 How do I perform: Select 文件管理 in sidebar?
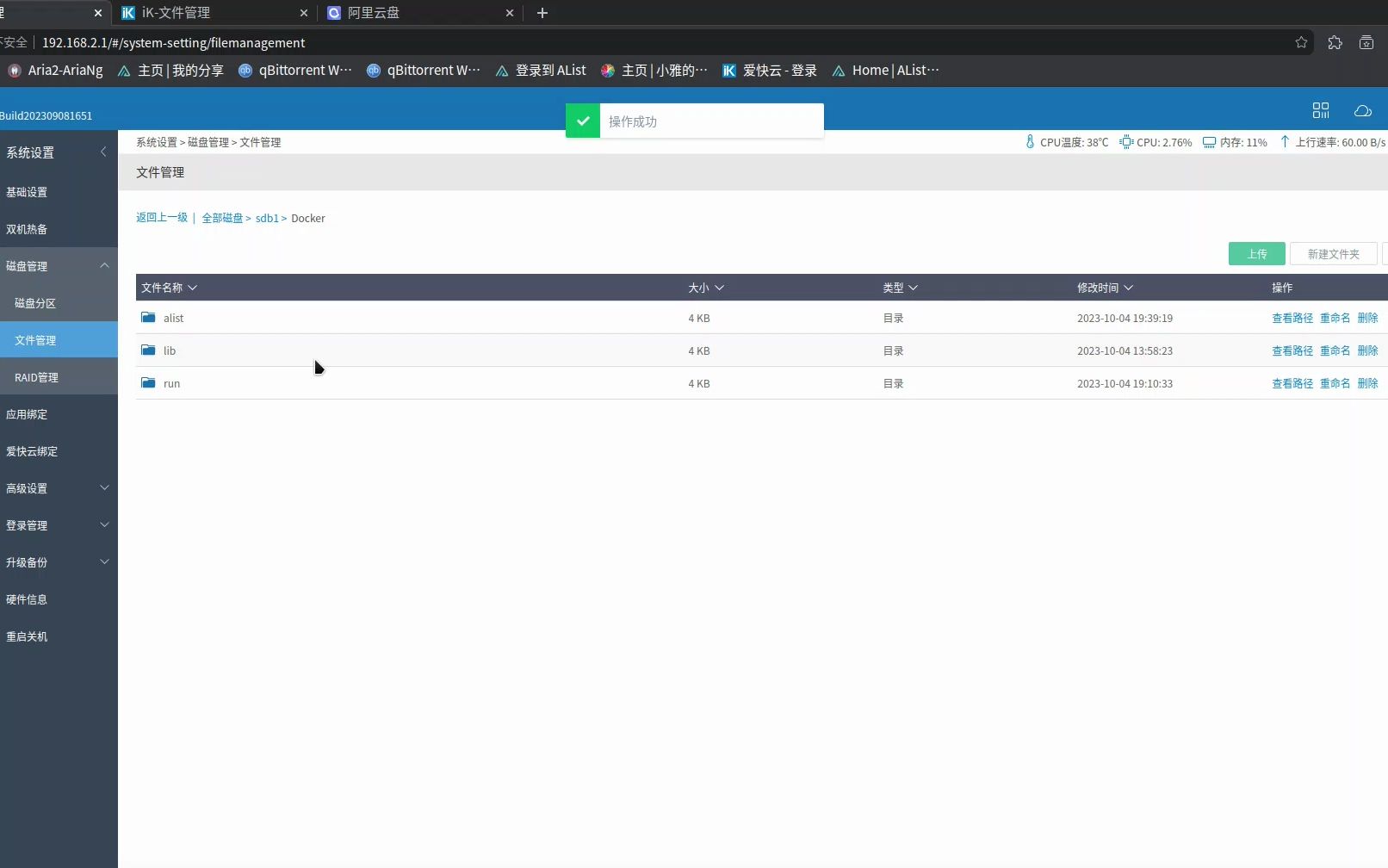[59, 340]
